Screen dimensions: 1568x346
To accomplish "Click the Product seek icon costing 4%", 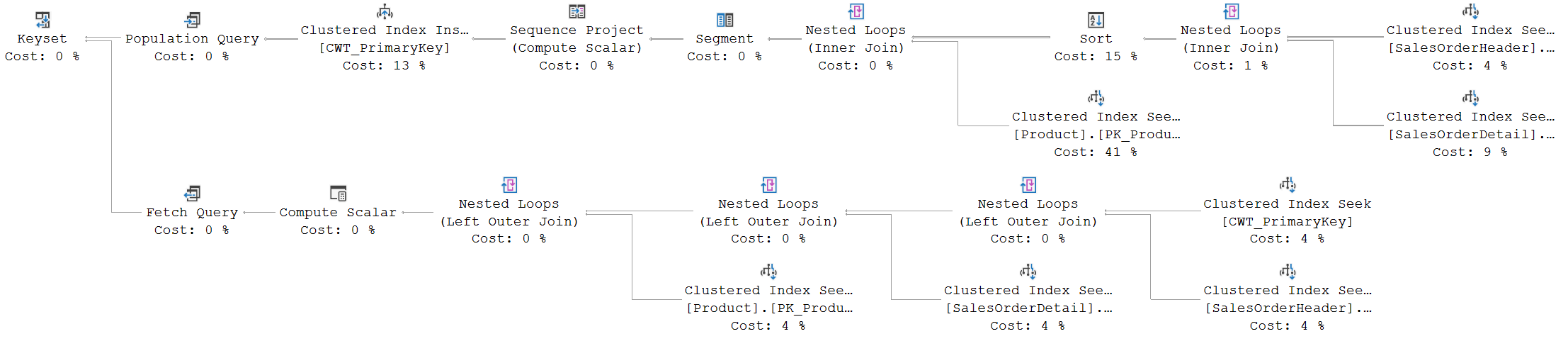I will [768, 272].
